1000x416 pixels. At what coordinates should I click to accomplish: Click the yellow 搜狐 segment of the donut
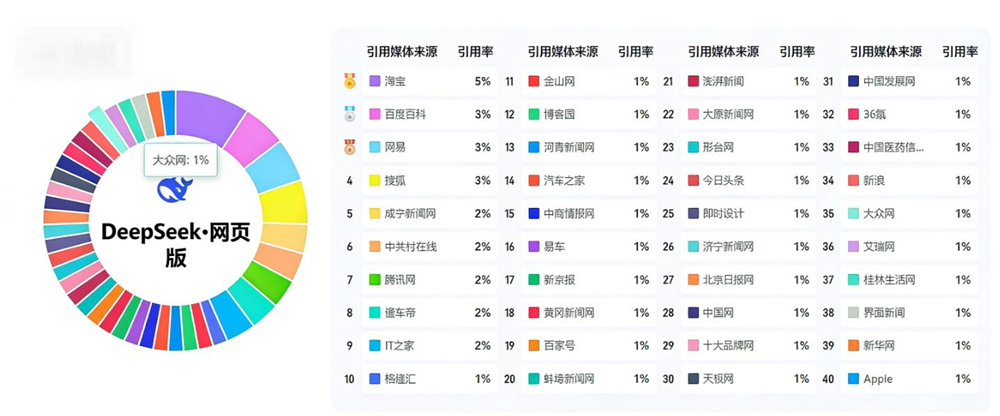pyautogui.click(x=284, y=203)
